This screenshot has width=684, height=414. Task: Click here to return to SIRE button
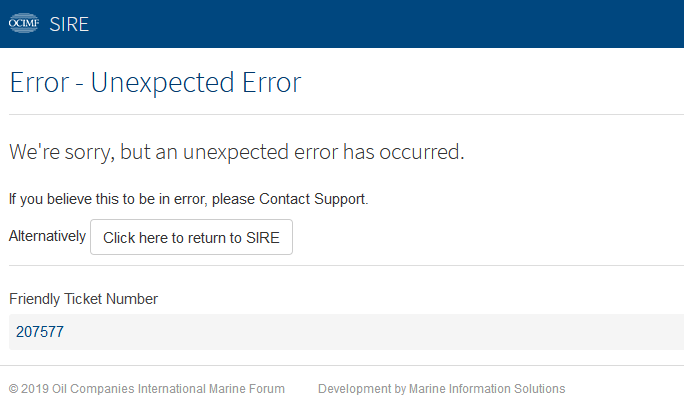[x=191, y=237]
